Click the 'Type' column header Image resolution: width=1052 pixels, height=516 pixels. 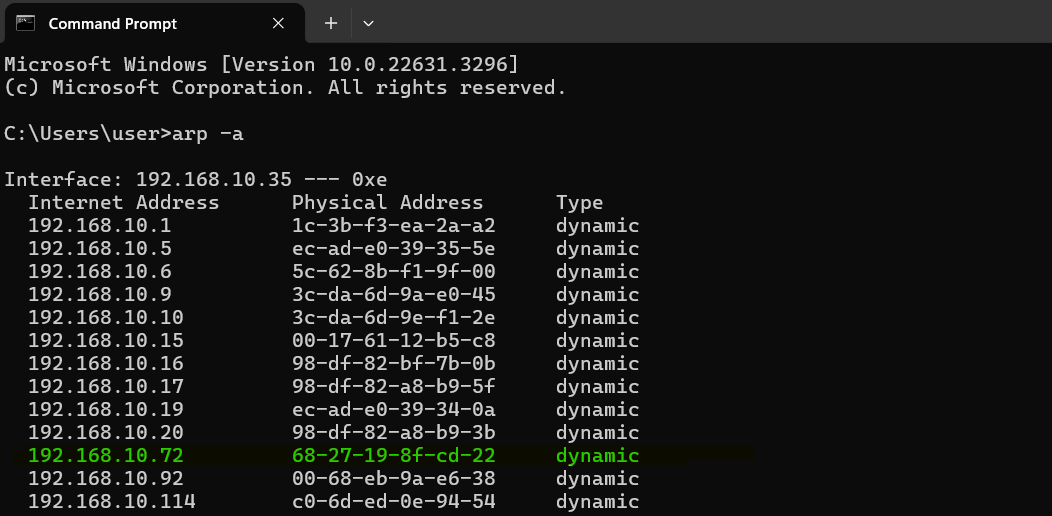pyautogui.click(x=579, y=203)
